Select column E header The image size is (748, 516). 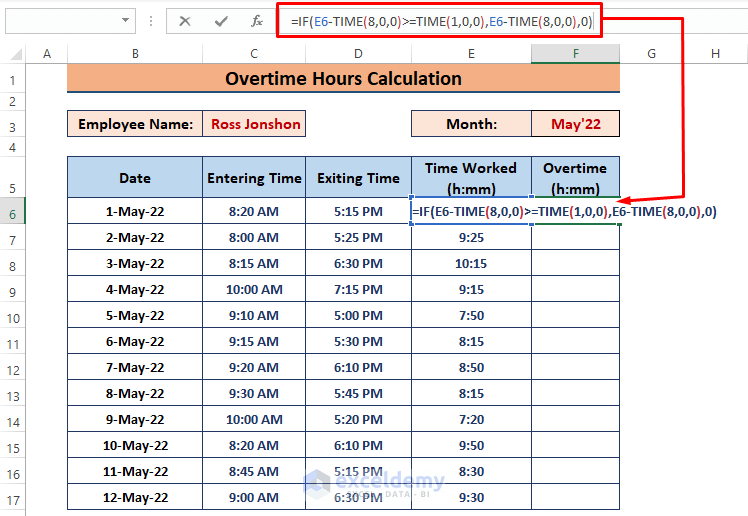pyautogui.click(x=471, y=54)
